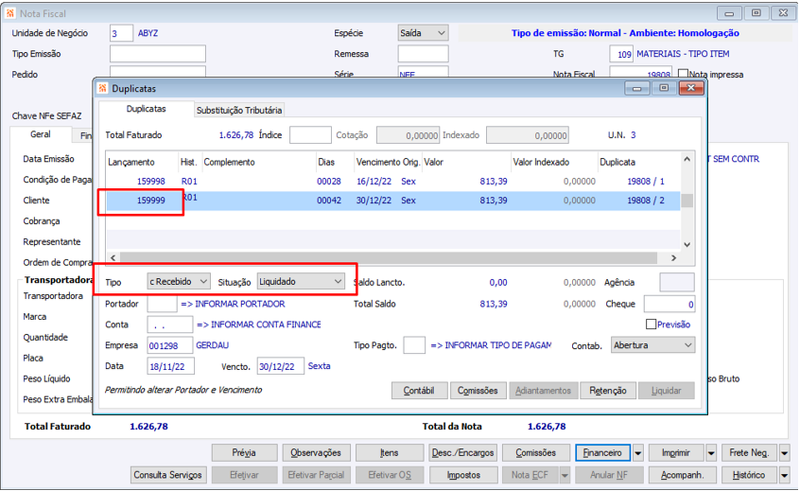
Task: Minimize the Duplicatas window
Action: pos(637,88)
